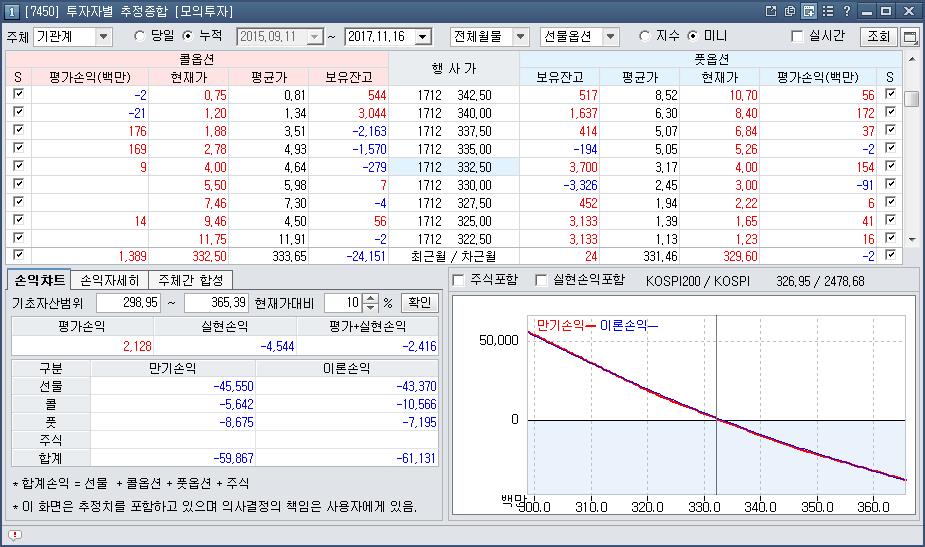Click the 풋옵션 group header

tap(711, 60)
